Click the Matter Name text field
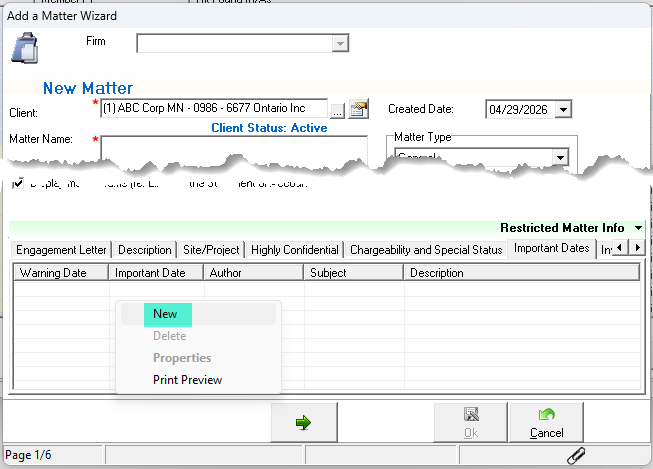 tap(234, 148)
